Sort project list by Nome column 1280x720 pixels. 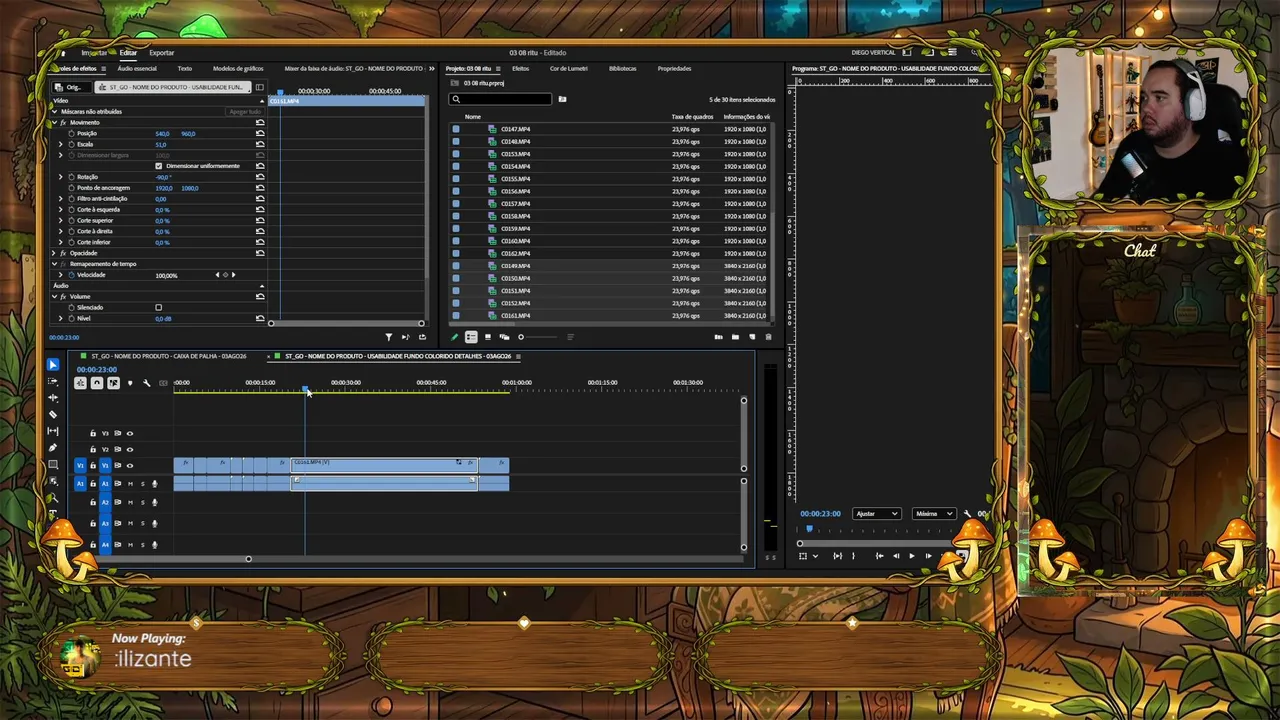473,117
